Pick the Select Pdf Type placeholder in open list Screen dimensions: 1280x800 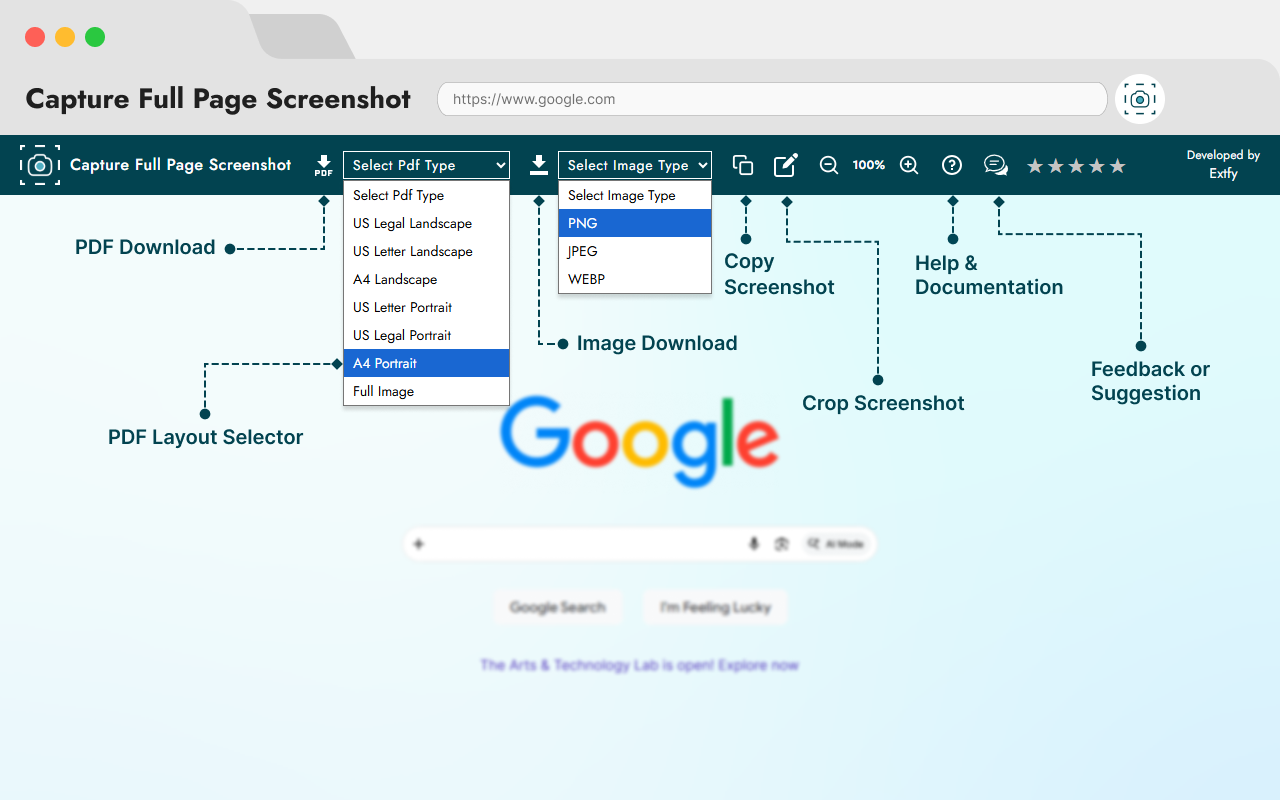coord(426,195)
